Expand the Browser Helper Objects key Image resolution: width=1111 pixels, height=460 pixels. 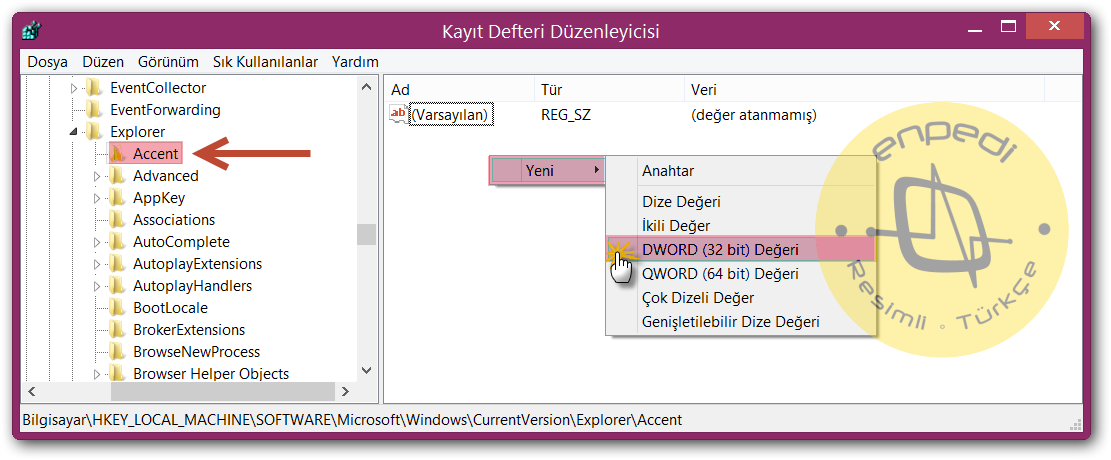click(x=97, y=374)
